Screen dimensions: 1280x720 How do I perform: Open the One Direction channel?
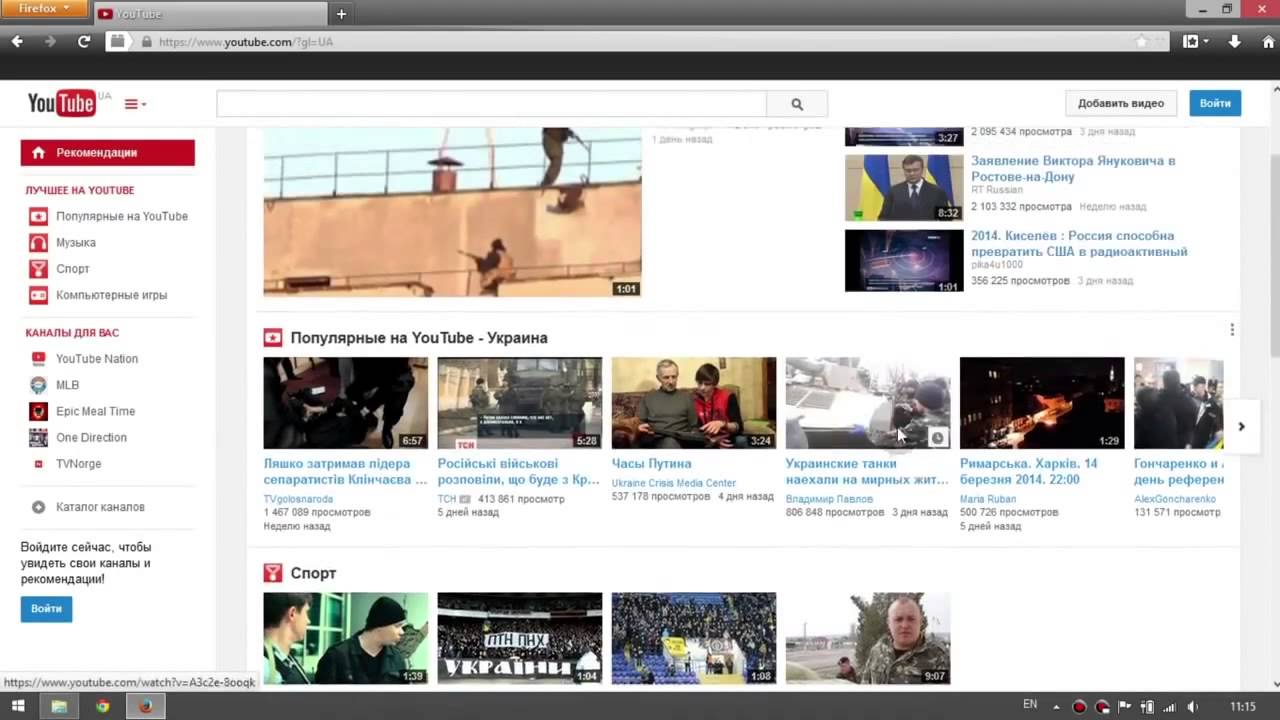click(x=91, y=437)
